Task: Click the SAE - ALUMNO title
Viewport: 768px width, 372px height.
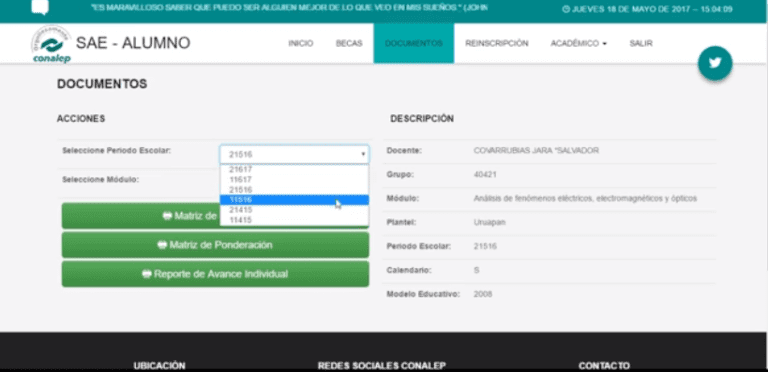Action: pyautogui.click(x=133, y=43)
